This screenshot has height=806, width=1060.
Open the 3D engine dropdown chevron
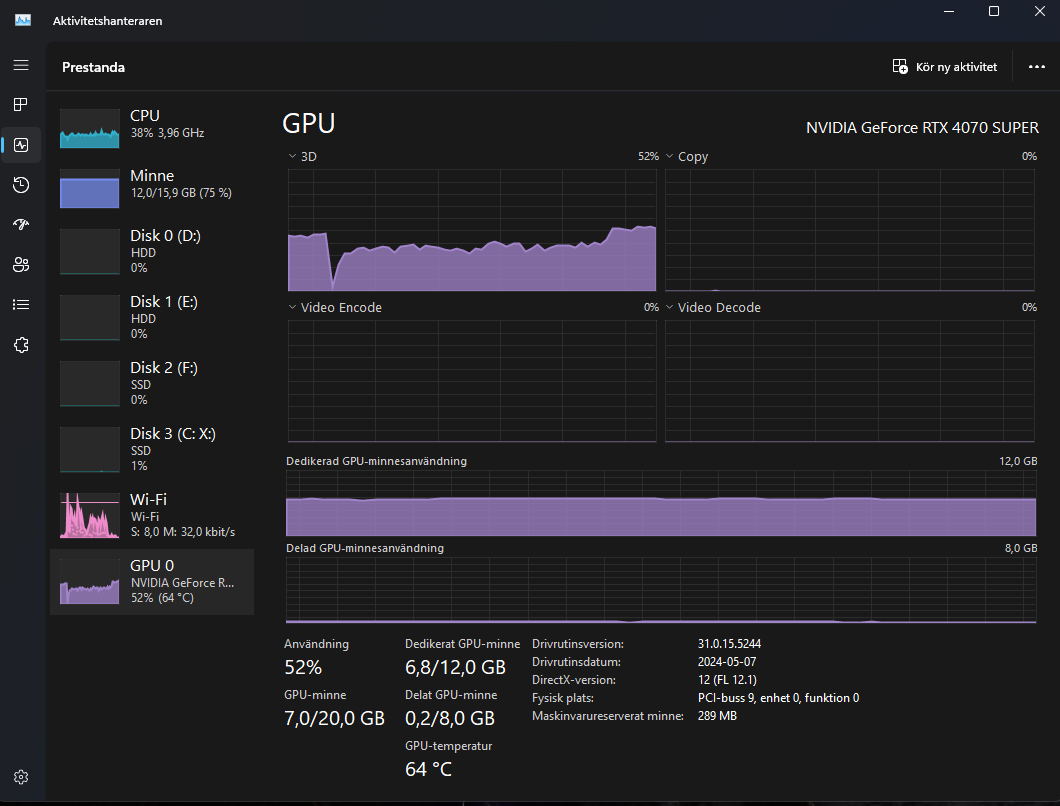click(292, 156)
